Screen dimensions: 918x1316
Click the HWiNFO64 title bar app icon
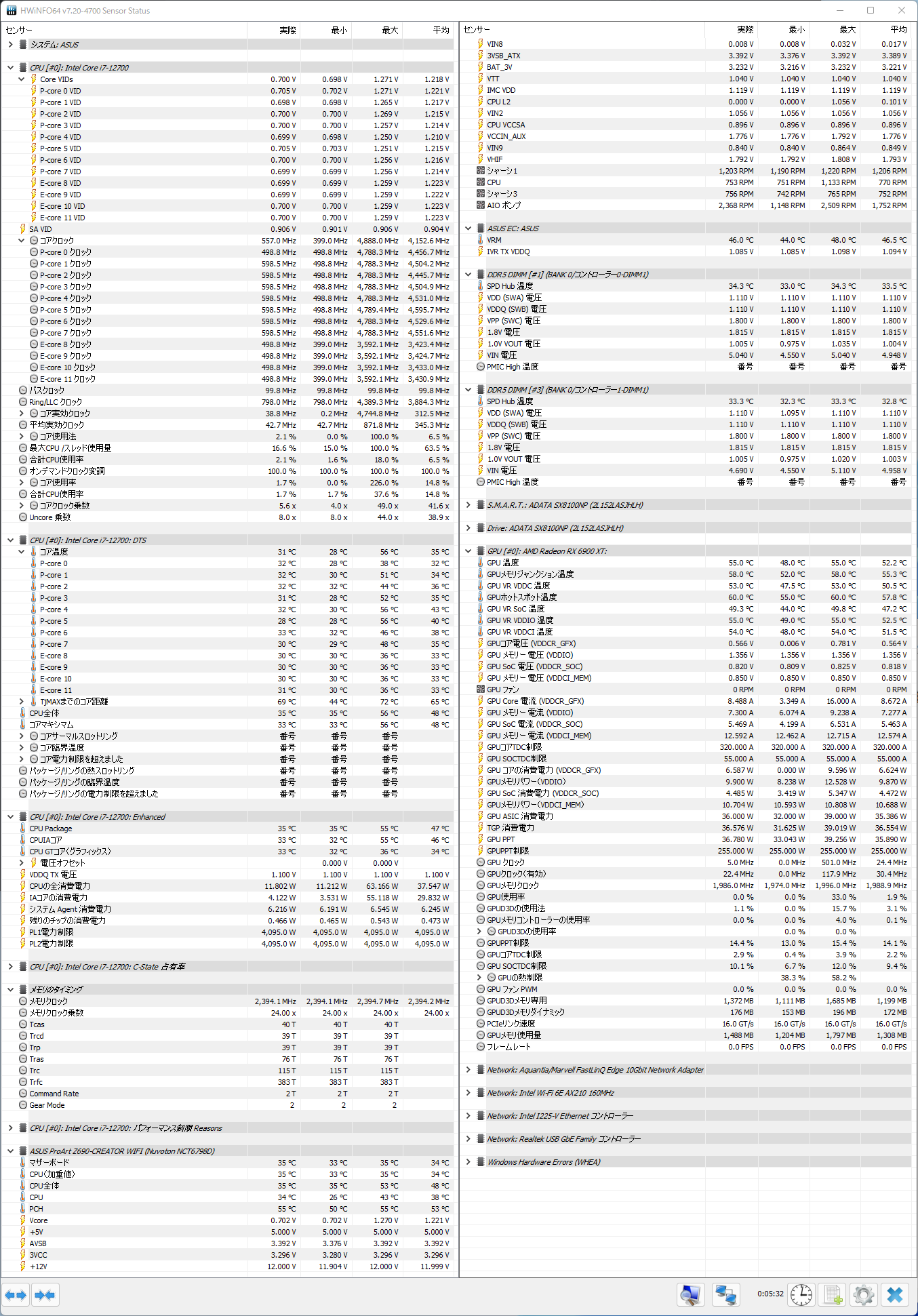coord(12,10)
